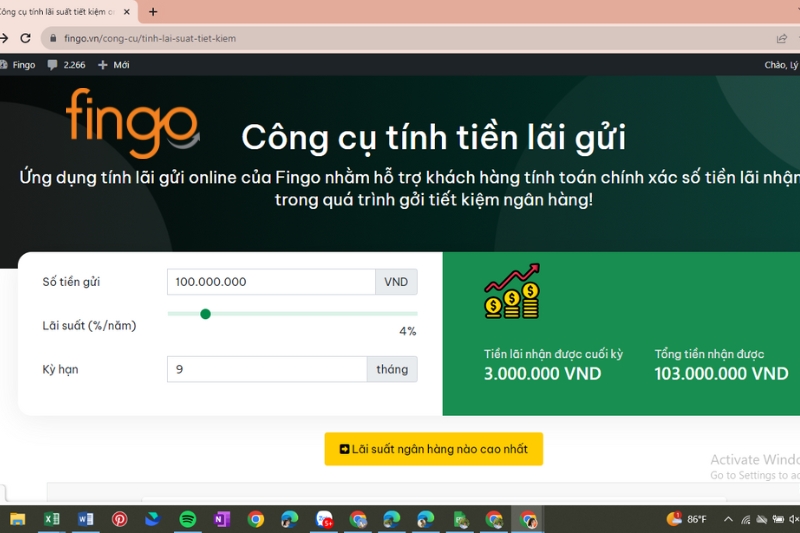The width and height of the screenshot is (800, 533).
Task: Click 'Tổng tiền nhận được' label
Action: [709, 354]
